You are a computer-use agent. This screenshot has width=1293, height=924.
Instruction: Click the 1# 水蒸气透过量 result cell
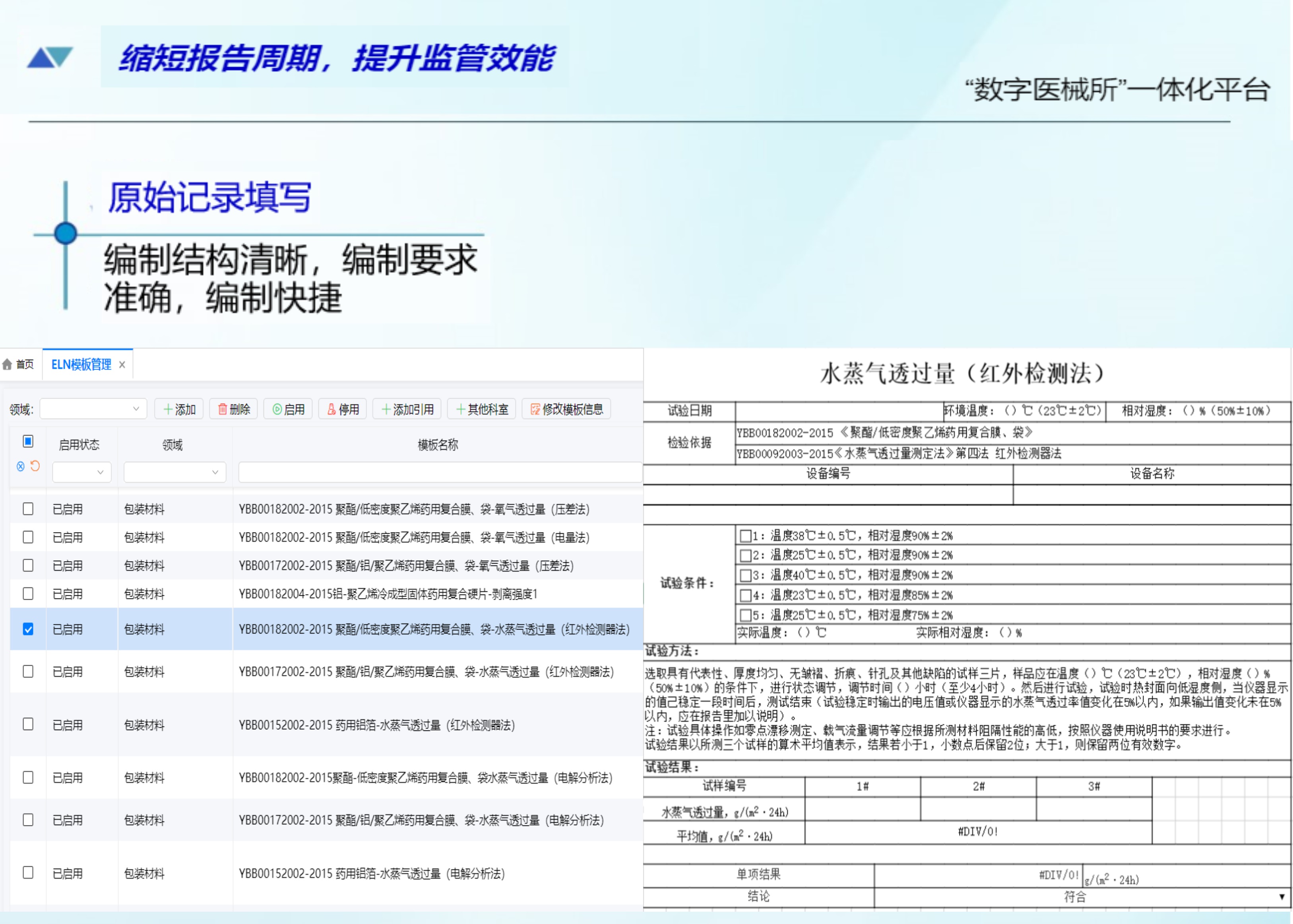point(863,810)
